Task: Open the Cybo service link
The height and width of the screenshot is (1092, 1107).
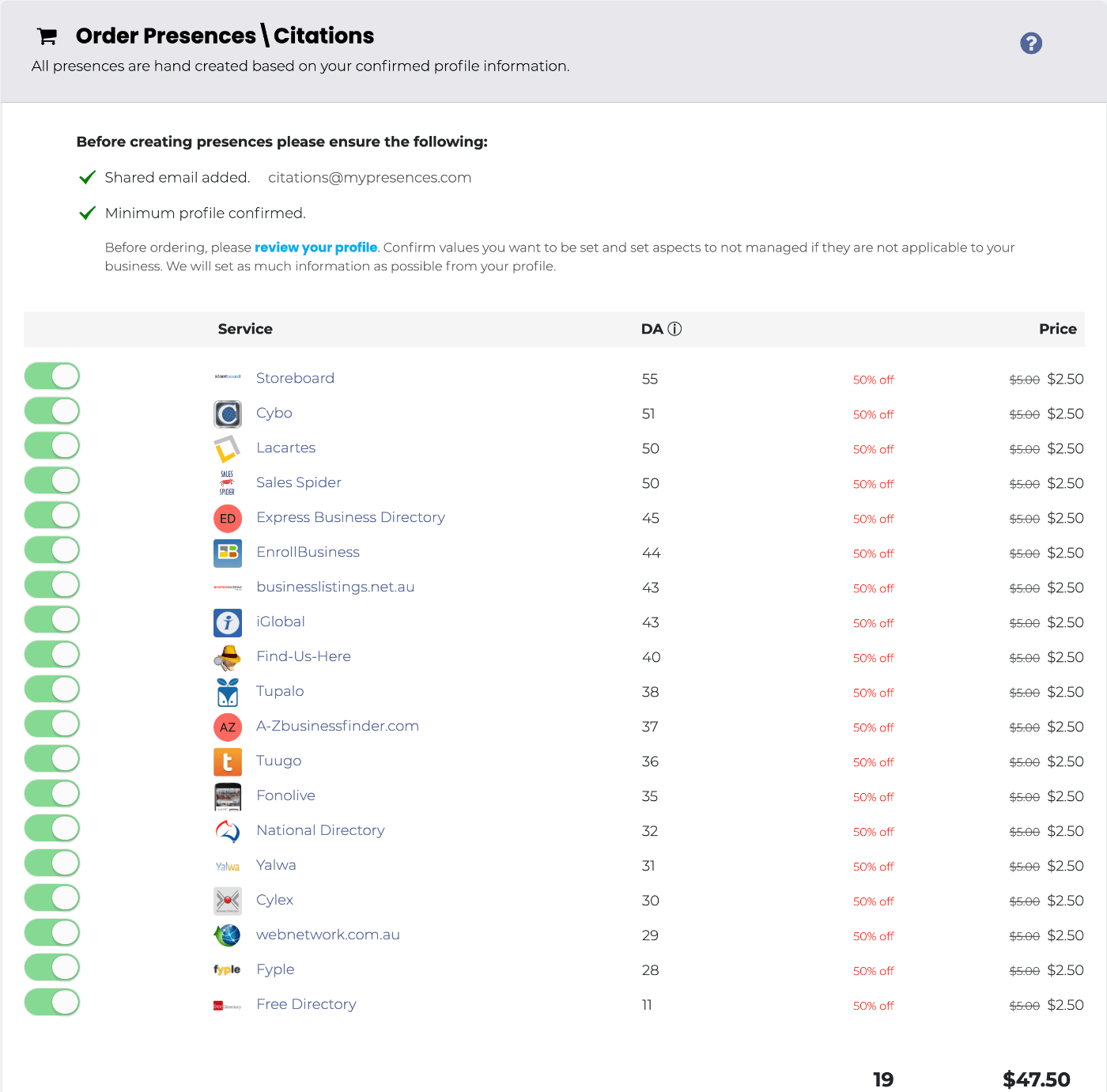Action: [274, 413]
